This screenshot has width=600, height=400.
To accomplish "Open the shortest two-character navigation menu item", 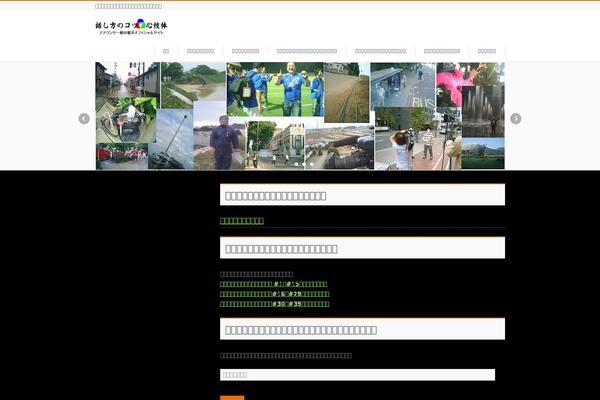I will (x=166, y=51).
